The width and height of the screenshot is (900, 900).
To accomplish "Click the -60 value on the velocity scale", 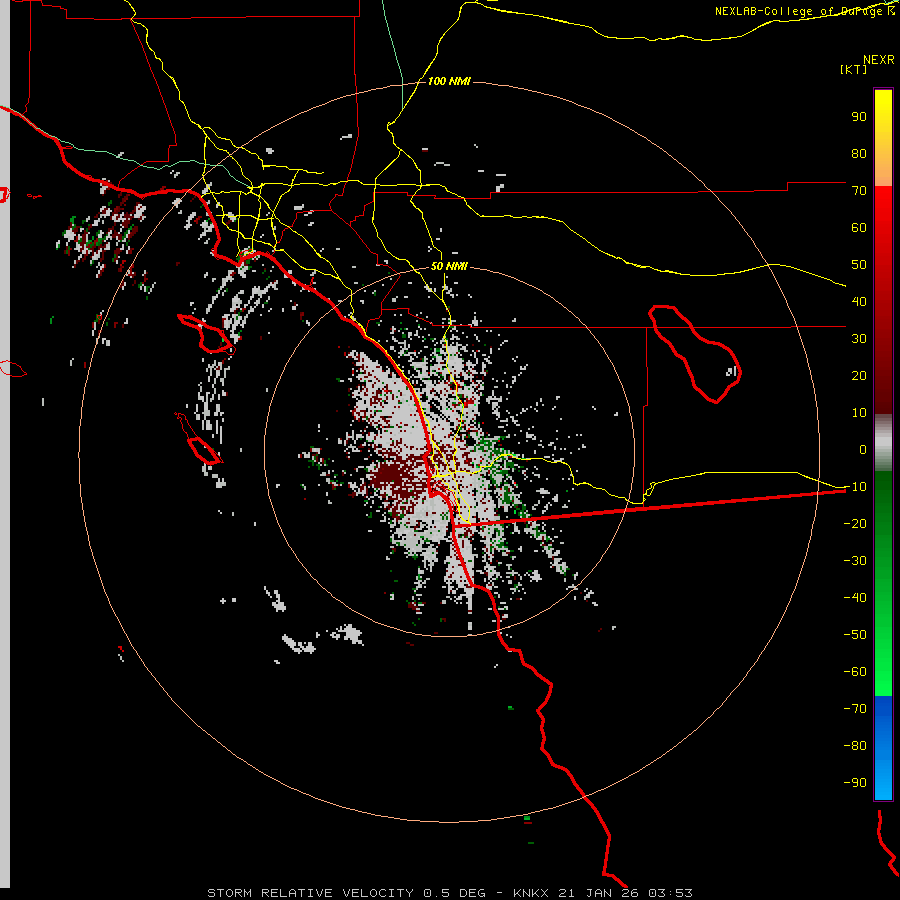I will pyautogui.click(x=855, y=672).
